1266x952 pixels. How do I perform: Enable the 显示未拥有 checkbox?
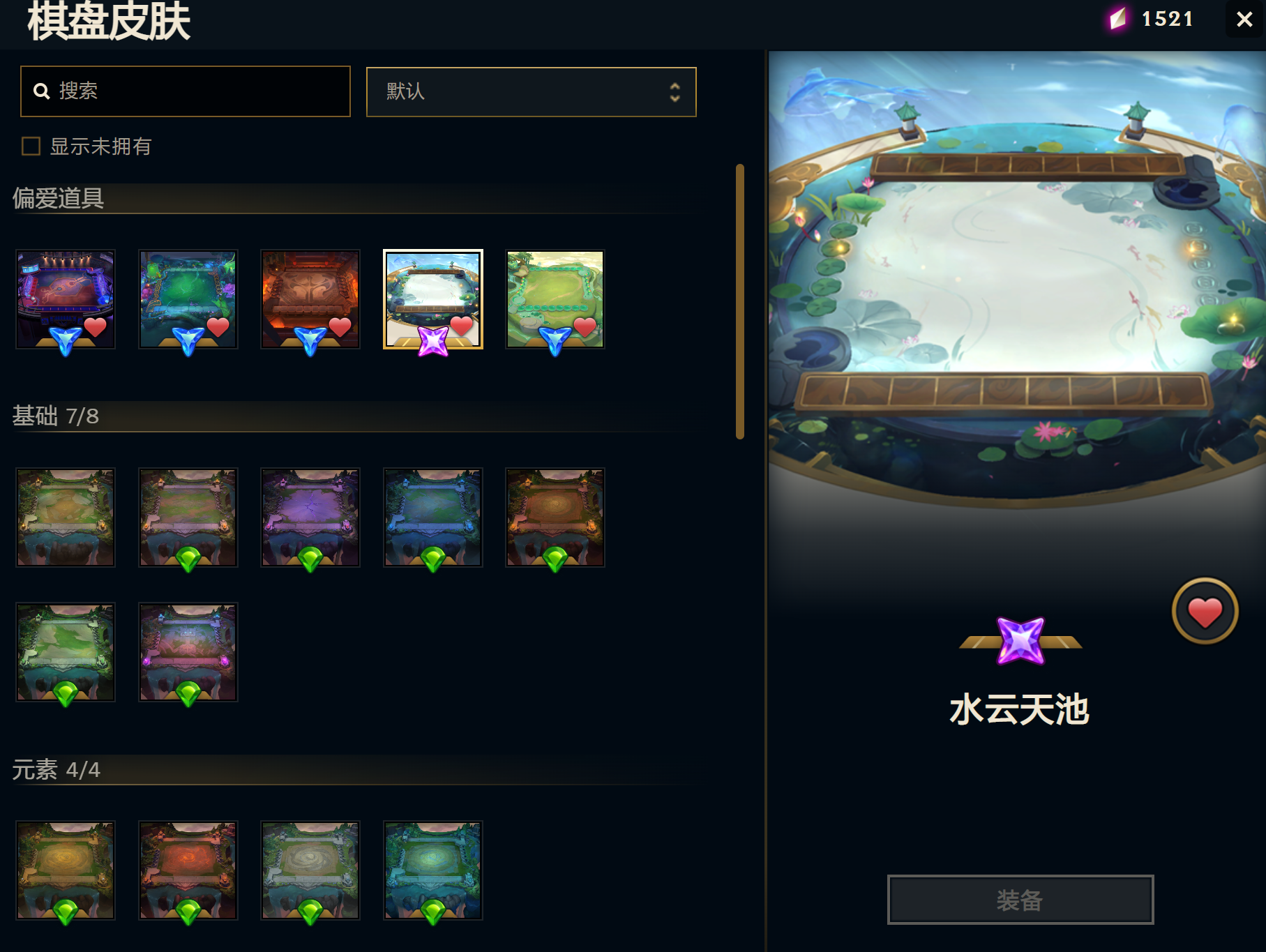[31, 146]
